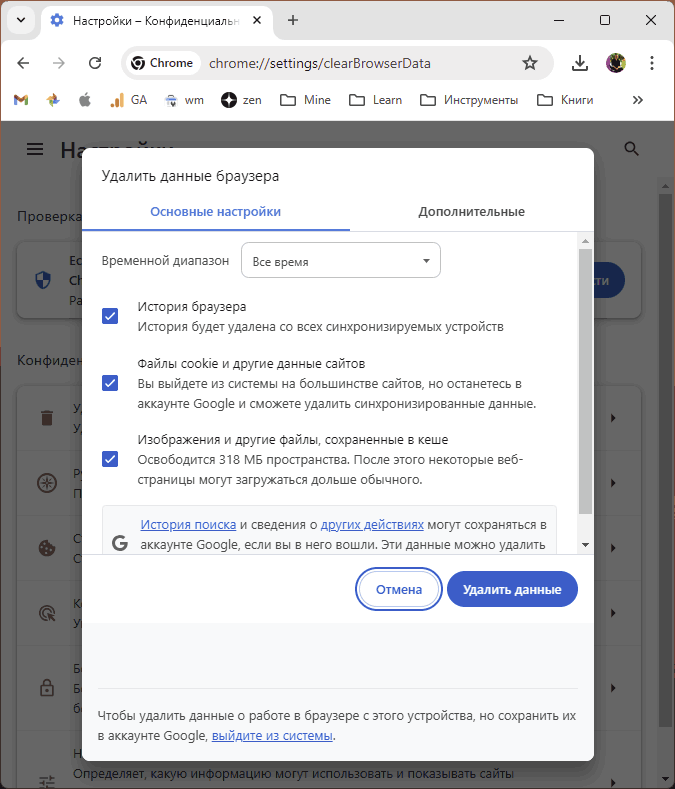Viewport: 675px width, 789px height.
Task: Click the shield safety check icon
Action: [43, 280]
